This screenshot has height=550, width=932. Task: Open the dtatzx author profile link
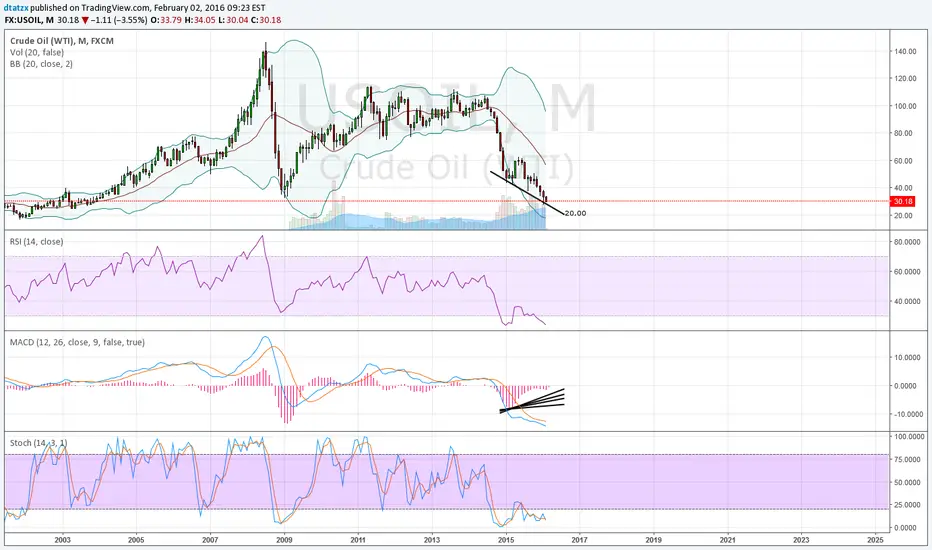(x=16, y=8)
